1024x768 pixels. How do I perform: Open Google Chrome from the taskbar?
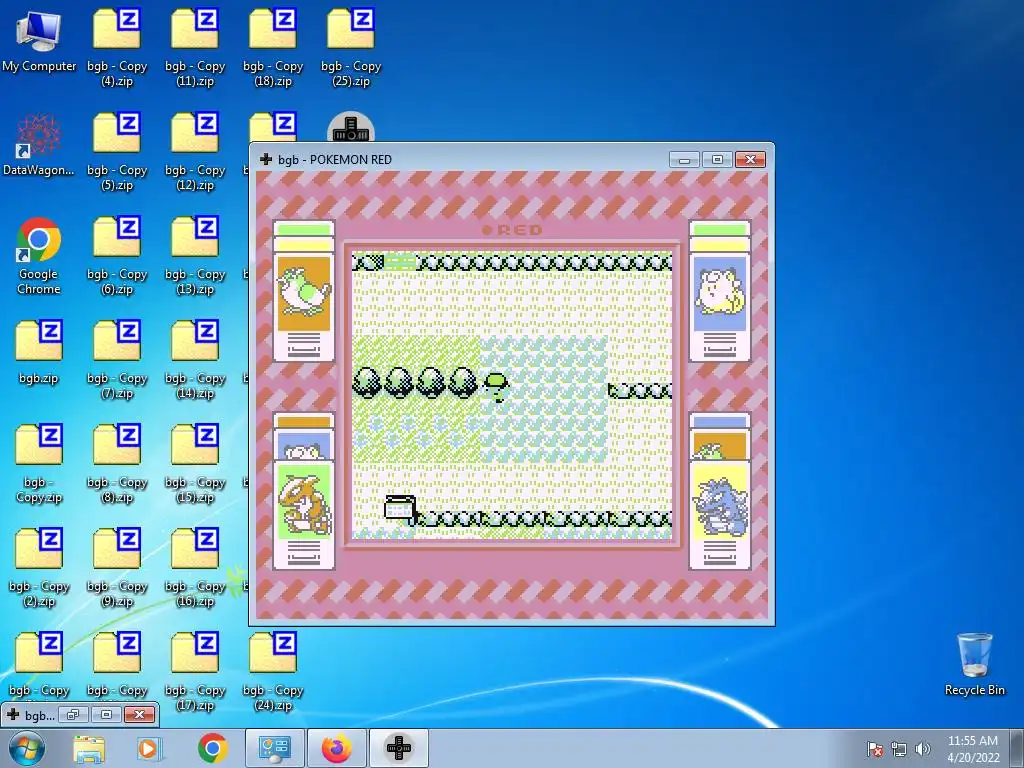coord(212,748)
